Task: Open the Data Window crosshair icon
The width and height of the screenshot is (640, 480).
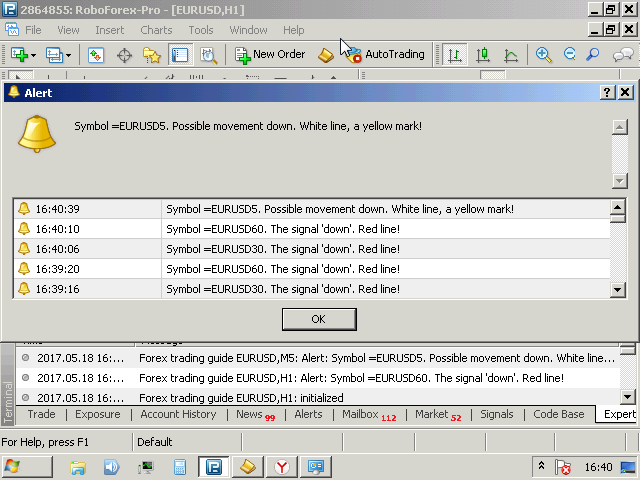Action: (x=125, y=55)
